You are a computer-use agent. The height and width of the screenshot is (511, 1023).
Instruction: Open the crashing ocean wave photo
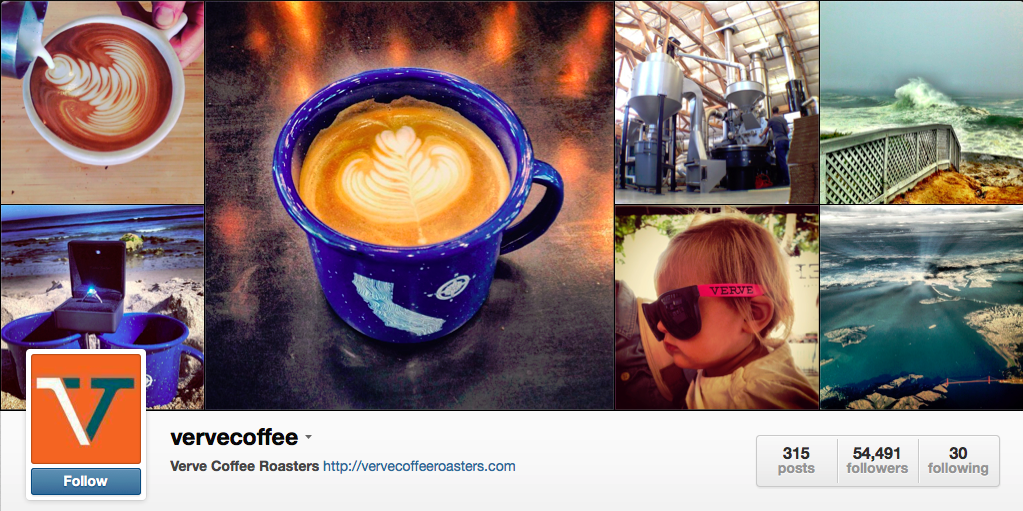(x=921, y=102)
